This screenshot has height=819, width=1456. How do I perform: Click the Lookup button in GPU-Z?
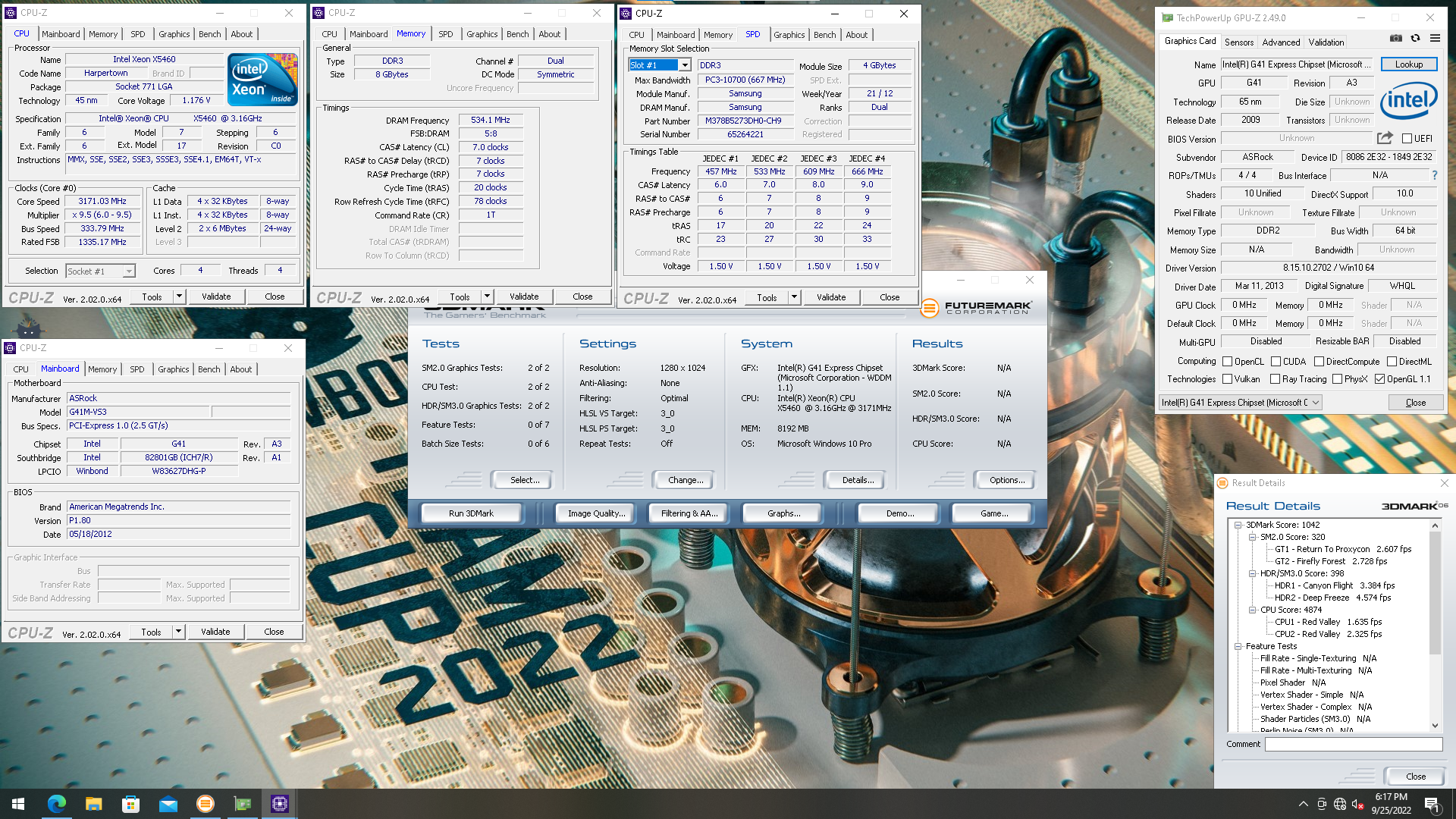click(1408, 64)
